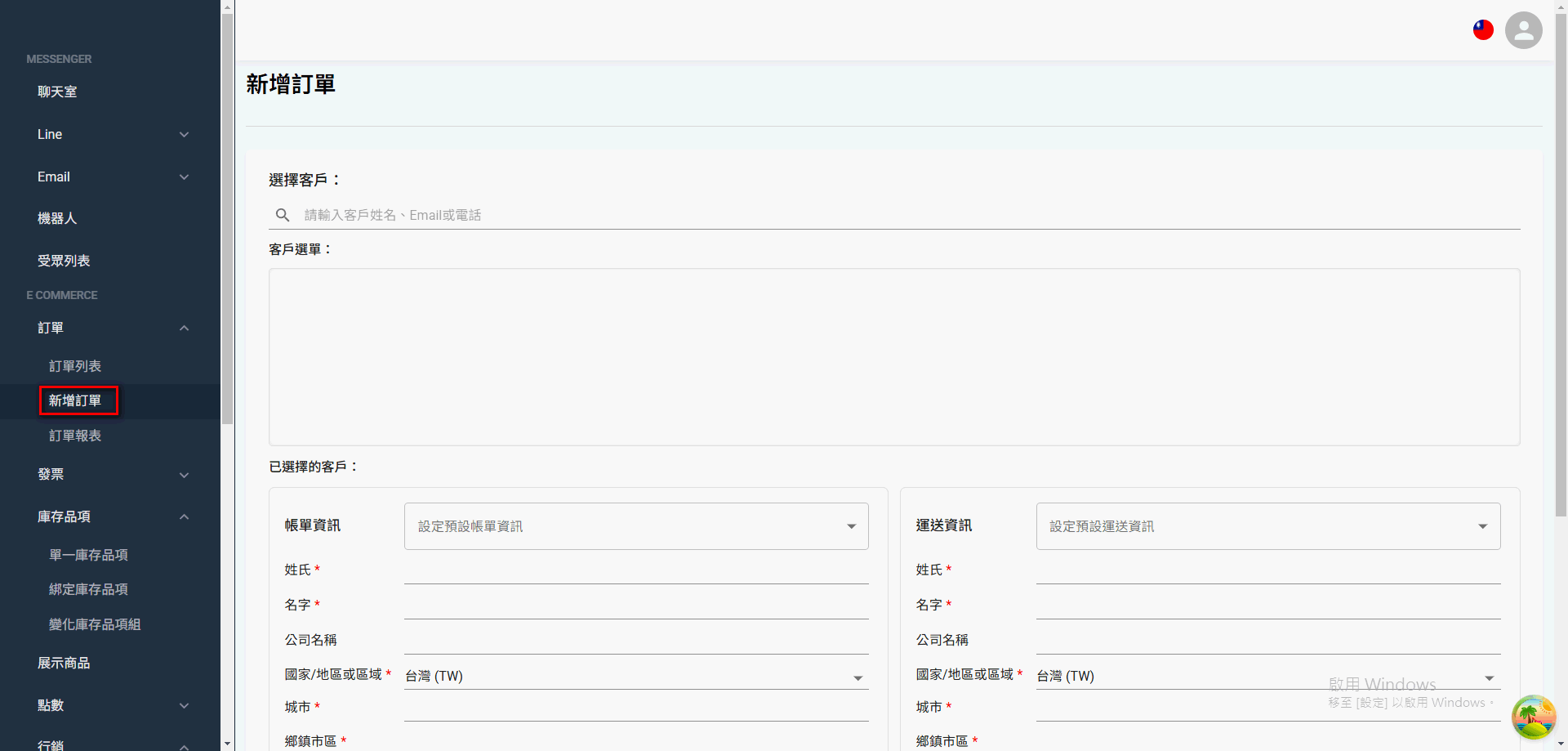Viewport: 1568px width, 751px height.
Task: Click the Taiwan flag language icon
Action: 1483,29
